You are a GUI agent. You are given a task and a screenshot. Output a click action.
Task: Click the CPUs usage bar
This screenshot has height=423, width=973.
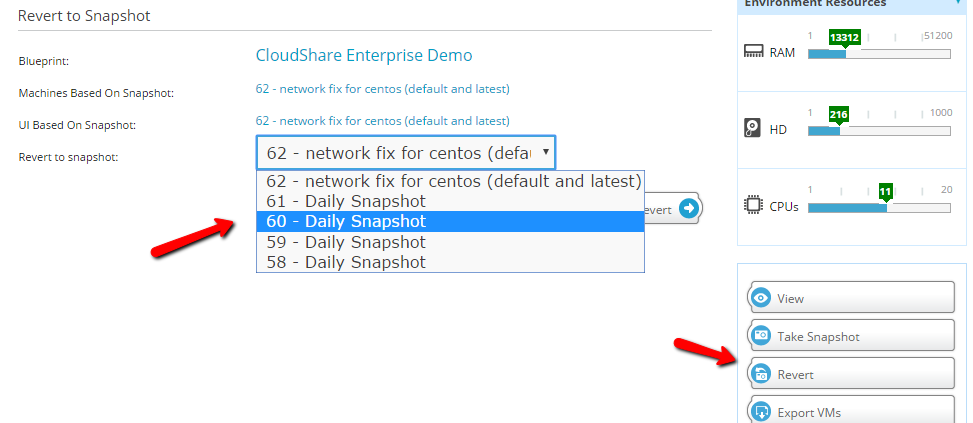tap(879, 208)
